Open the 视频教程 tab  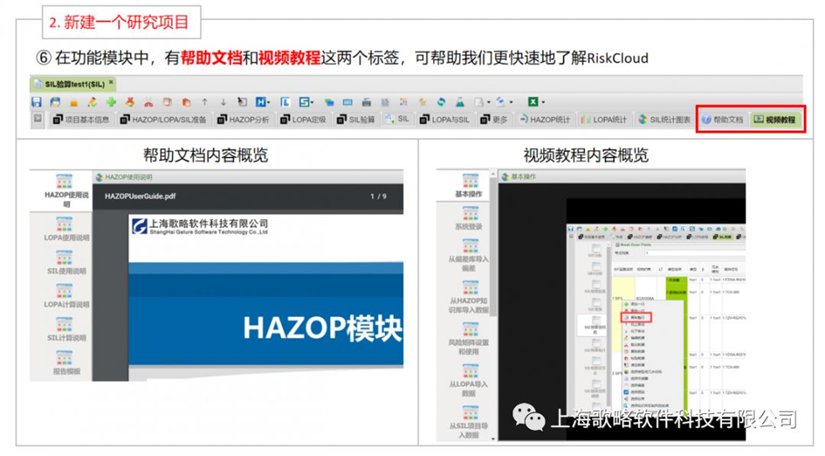(x=774, y=119)
